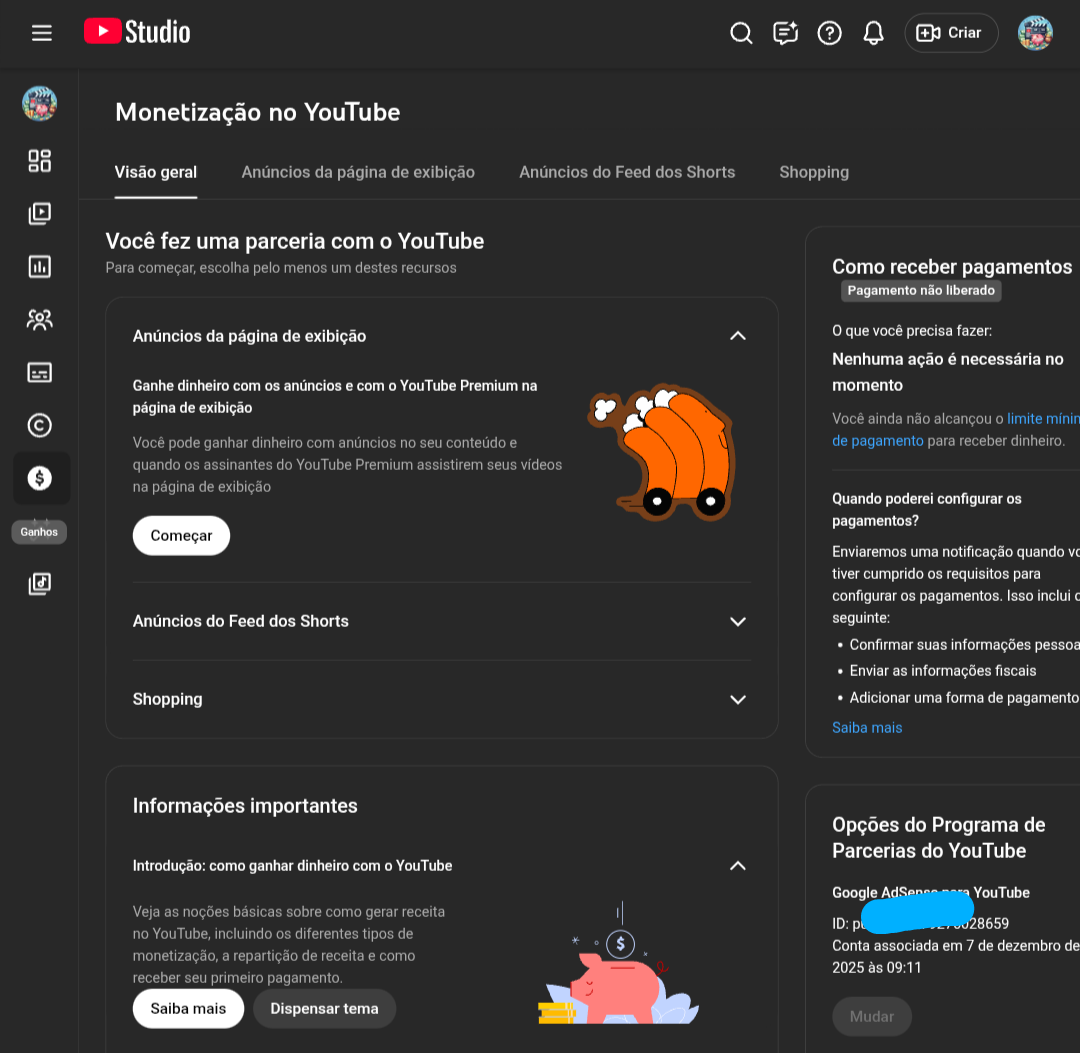Click the Começar button

181,536
